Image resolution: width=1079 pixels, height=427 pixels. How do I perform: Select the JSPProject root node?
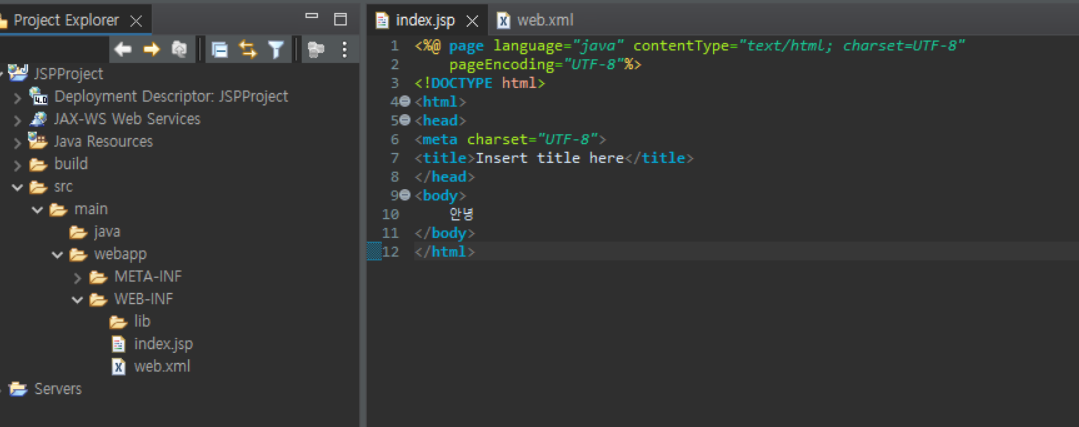tap(68, 74)
